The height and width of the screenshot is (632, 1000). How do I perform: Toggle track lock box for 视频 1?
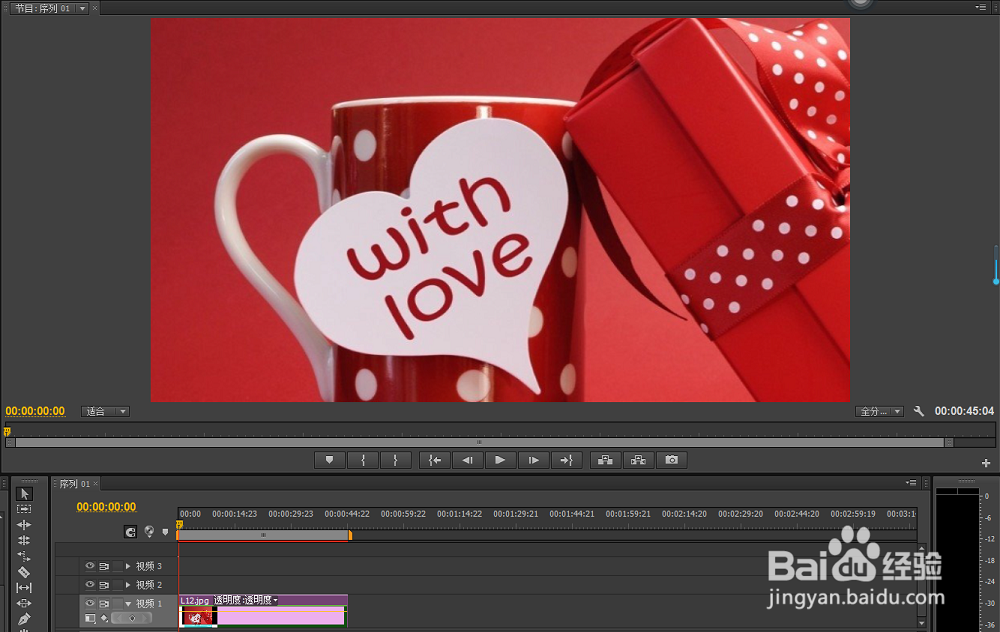point(117,603)
